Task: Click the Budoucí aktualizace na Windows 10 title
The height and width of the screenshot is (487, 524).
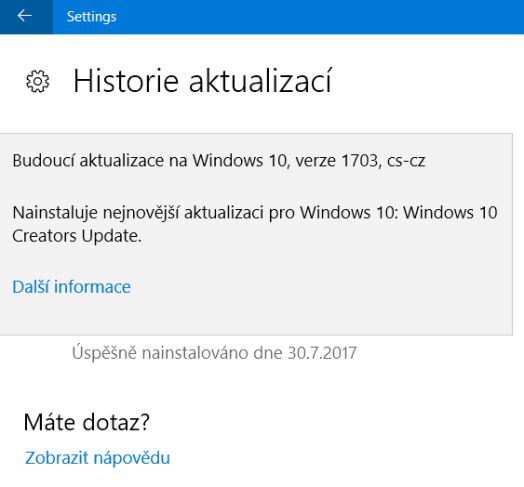Action: click(x=219, y=161)
